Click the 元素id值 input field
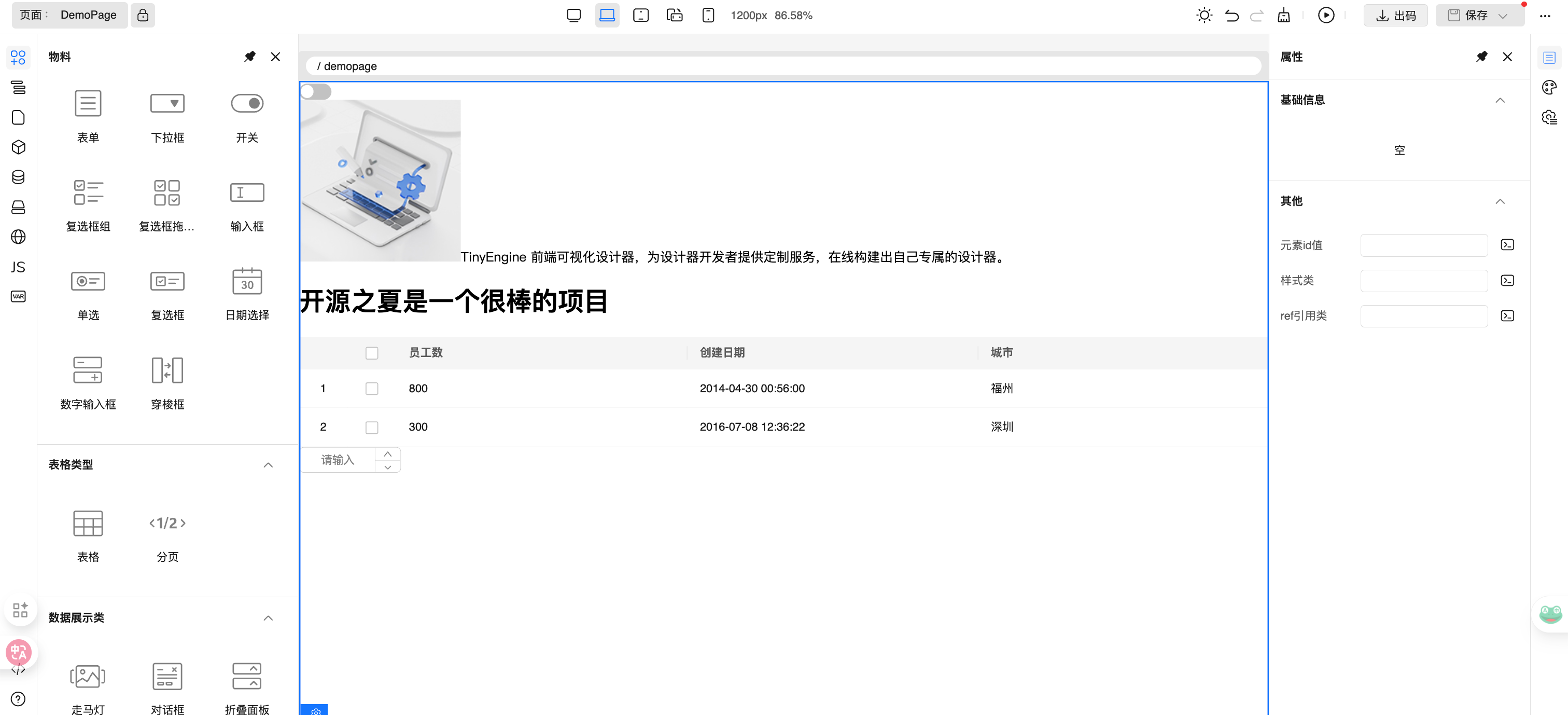The width and height of the screenshot is (1568, 715). [x=1423, y=245]
